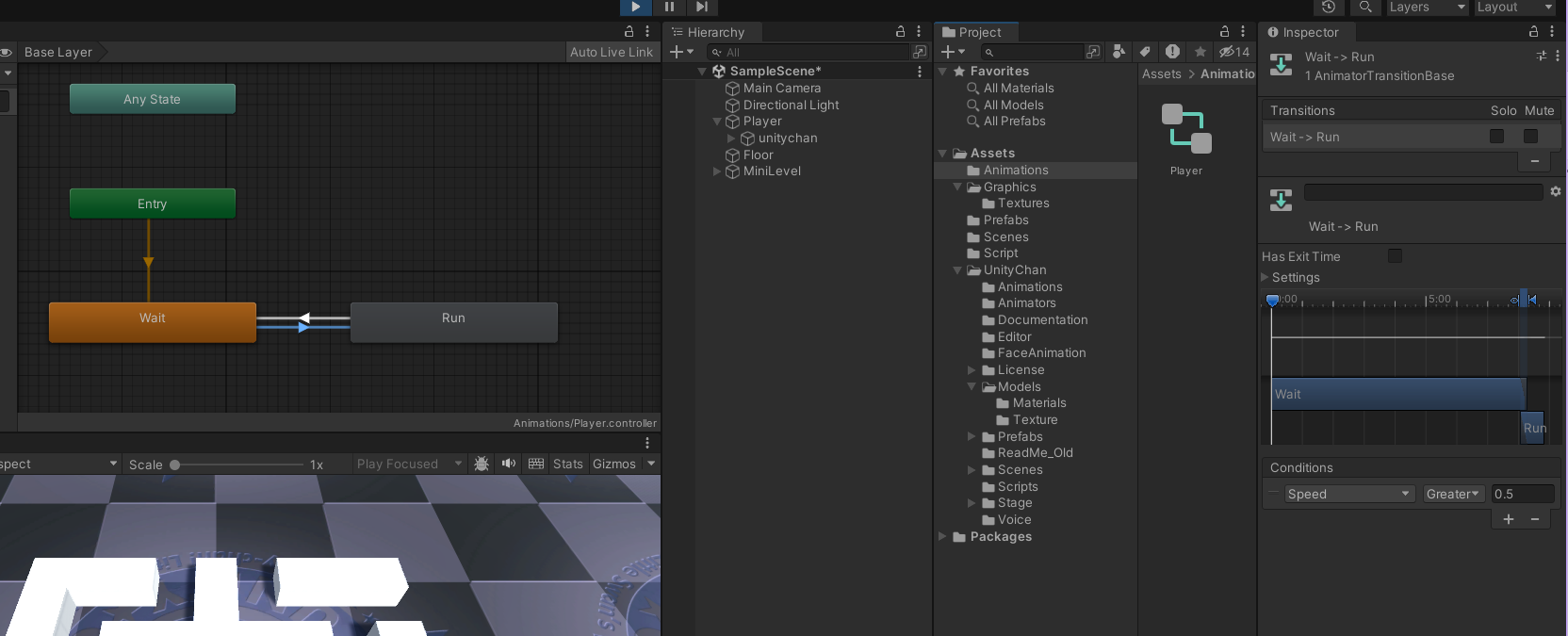Viewport: 1568px width, 636px height.
Task: Collapse the UnityChan folder
Action: (957, 270)
